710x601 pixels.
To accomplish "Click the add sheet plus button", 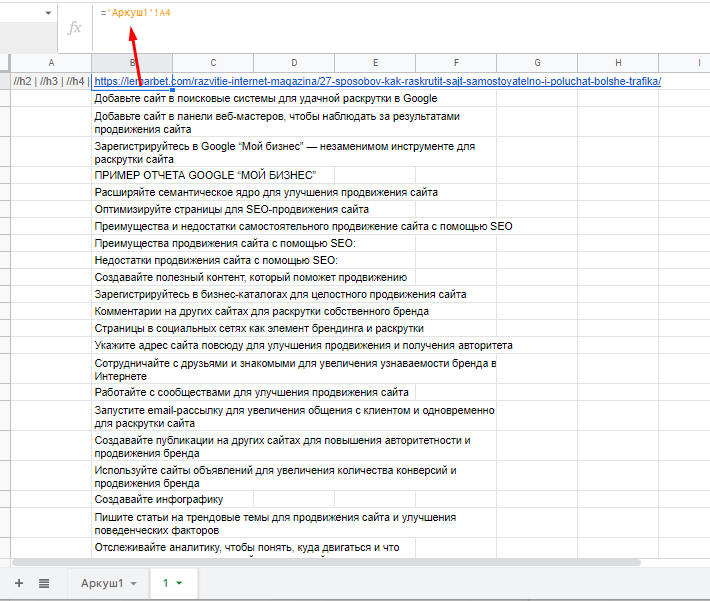I will tap(18, 583).
